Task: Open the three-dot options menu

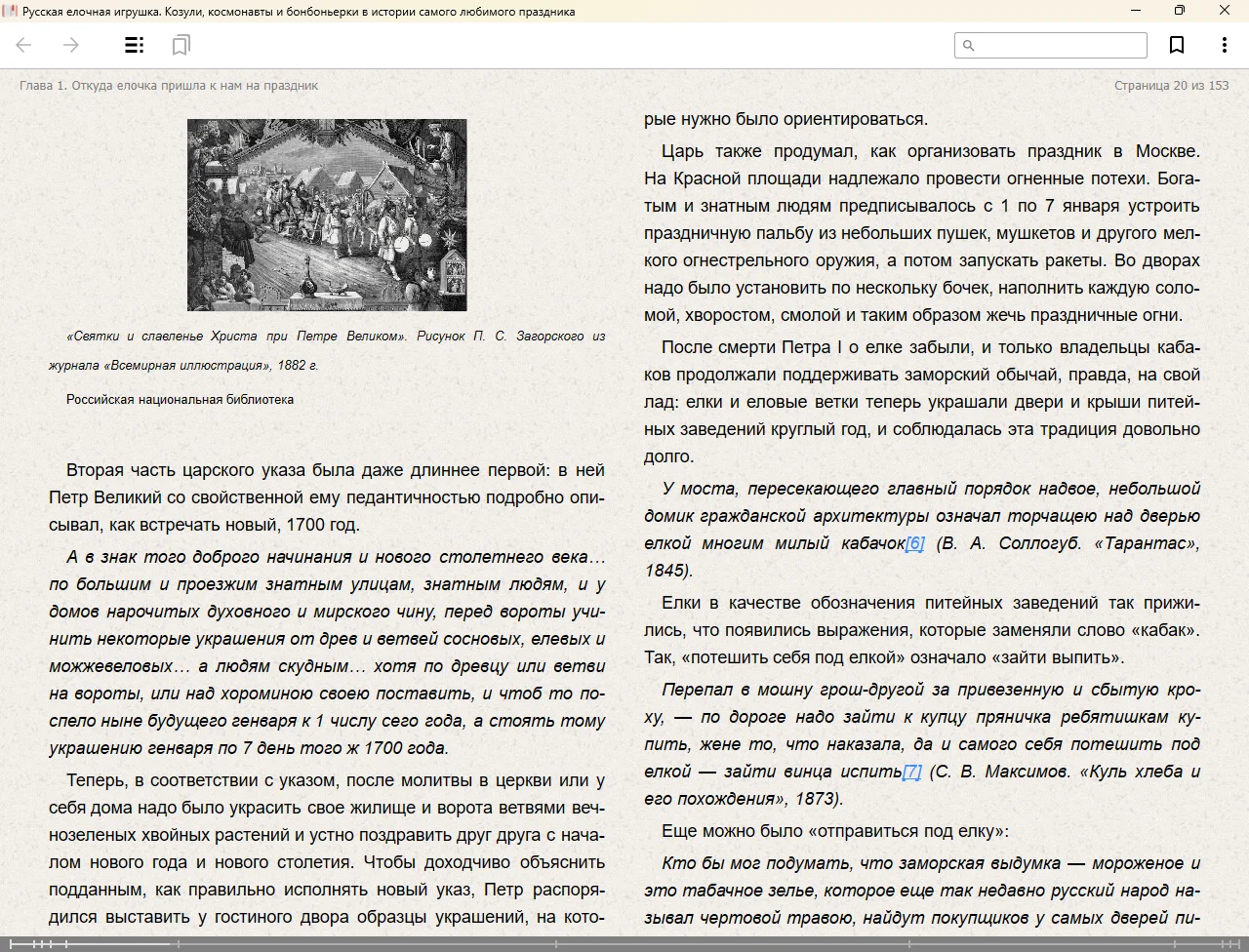Action: coord(1224,45)
